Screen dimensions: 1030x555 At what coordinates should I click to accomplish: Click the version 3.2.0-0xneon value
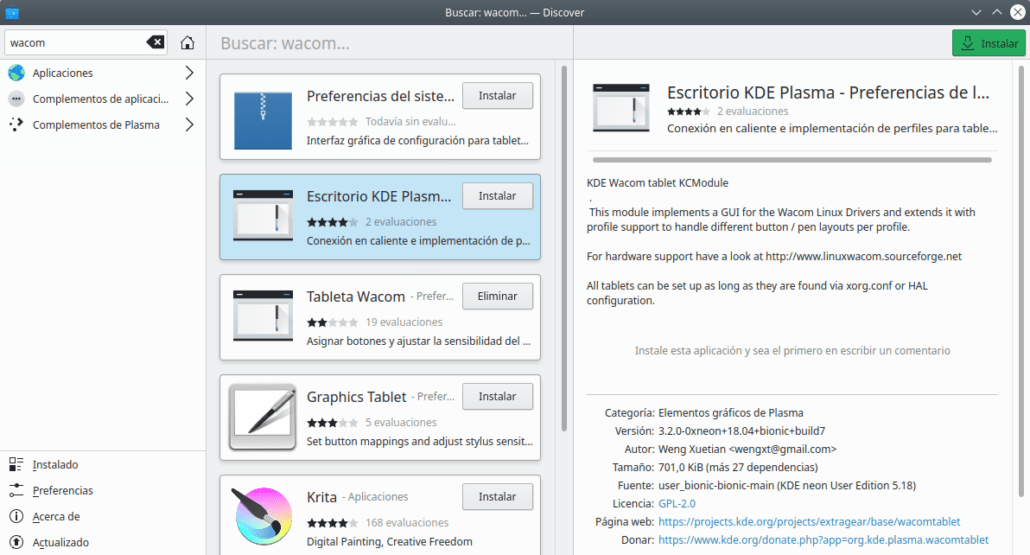(742, 431)
